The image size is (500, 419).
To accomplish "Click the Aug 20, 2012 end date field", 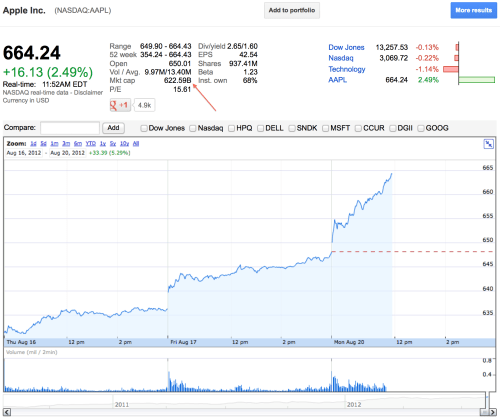I will (x=67, y=153).
